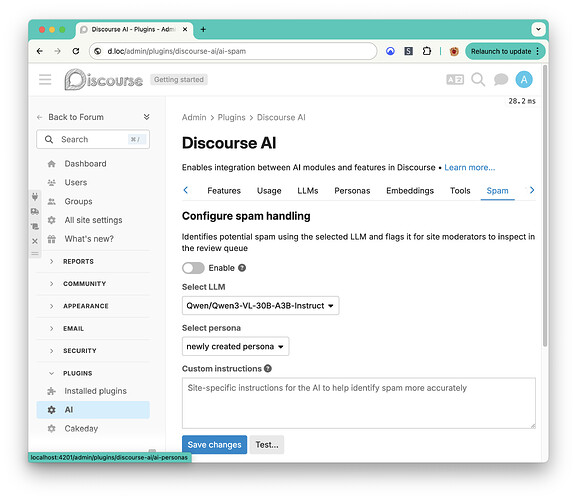Click the puzzle icon beside Installed plugins
The width and height of the screenshot is (577, 500).
coord(52,391)
